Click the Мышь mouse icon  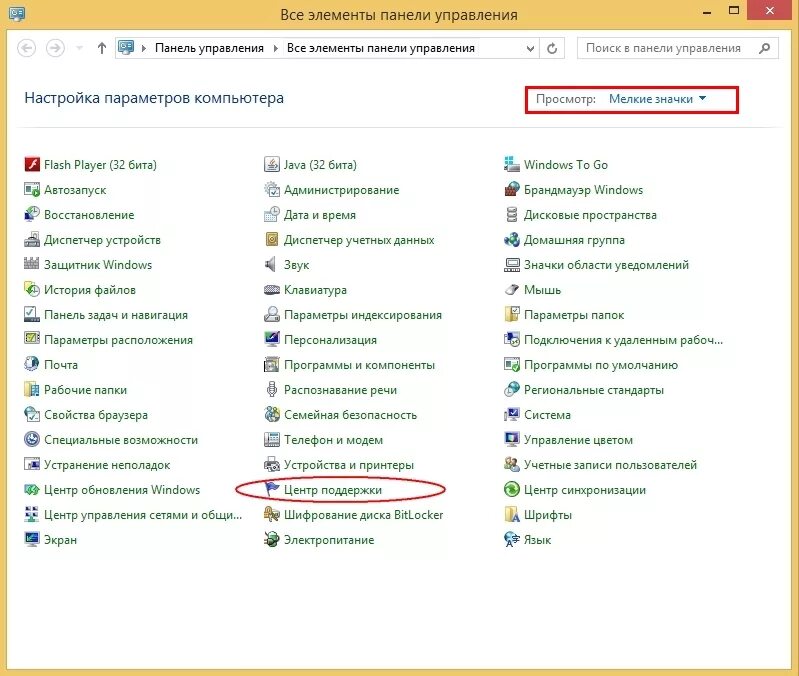pyautogui.click(x=512, y=289)
